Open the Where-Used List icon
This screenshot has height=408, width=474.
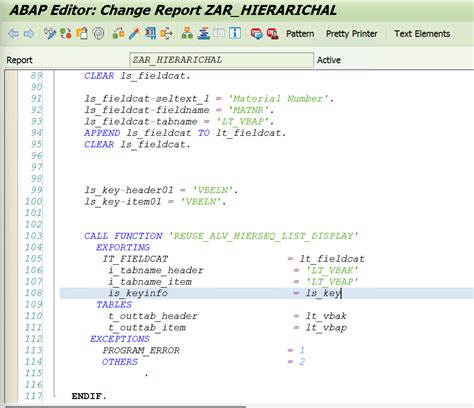[x=166, y=33]
